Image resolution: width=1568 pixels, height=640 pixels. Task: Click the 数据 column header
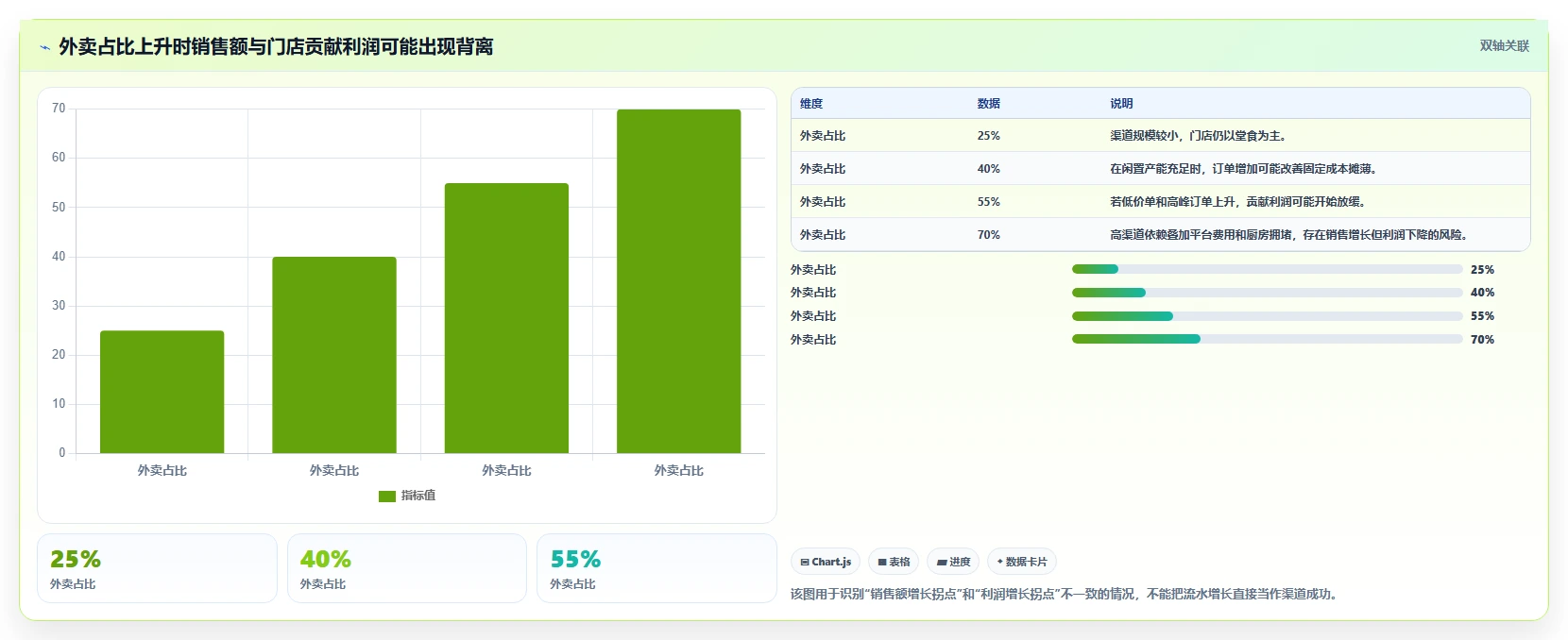tap(989, 104)
